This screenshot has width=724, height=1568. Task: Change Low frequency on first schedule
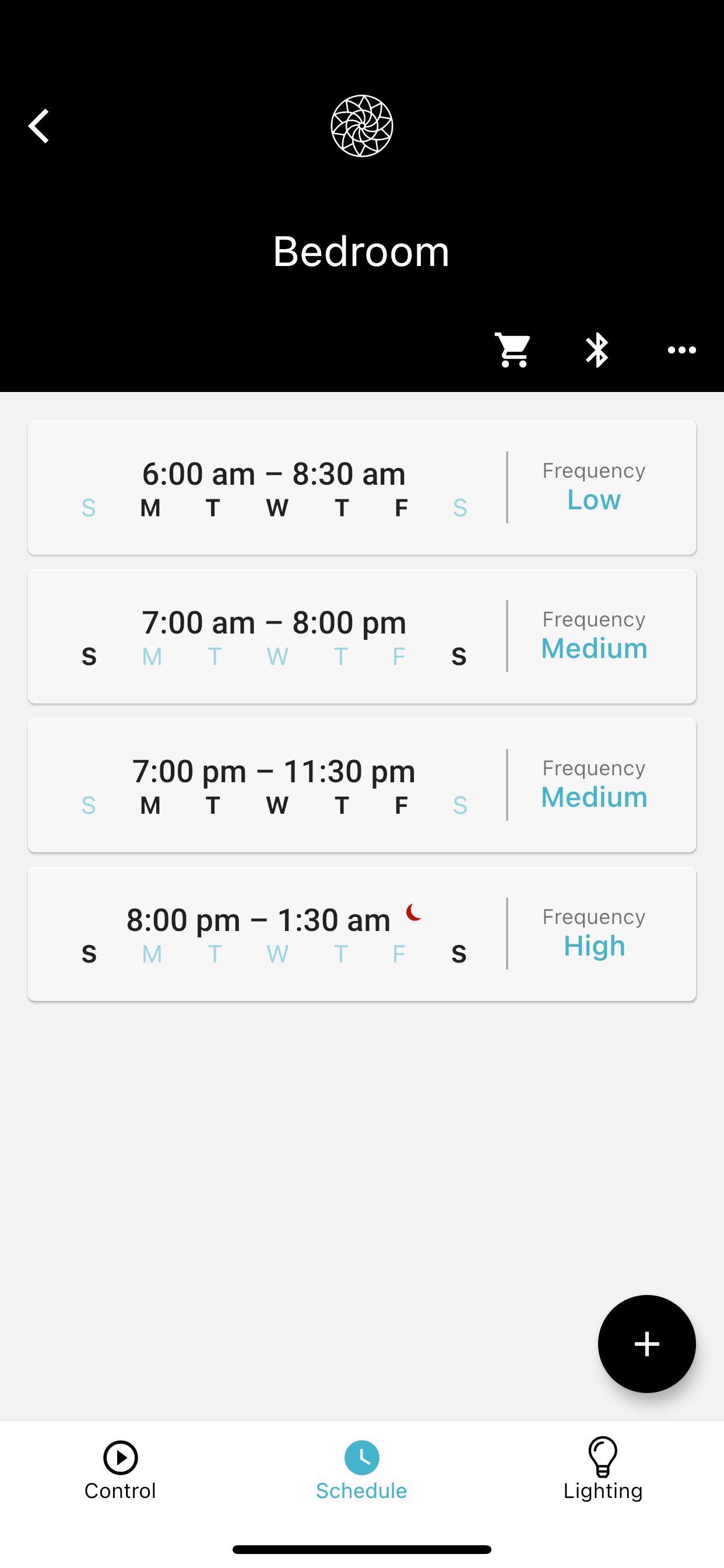[x=594, y=500]
